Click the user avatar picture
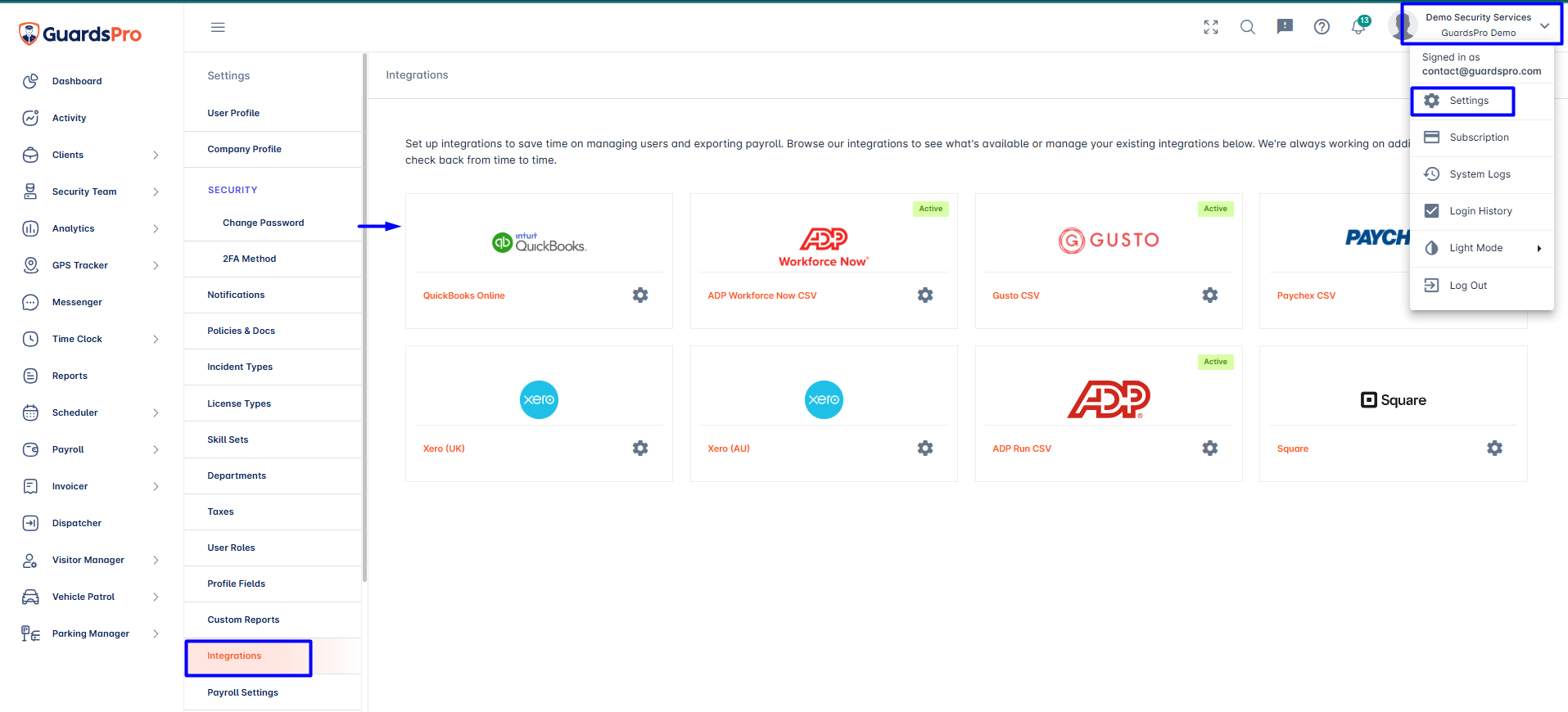Image resolution: width=1568 pixels, height=712 pixels. (1402, 26)
